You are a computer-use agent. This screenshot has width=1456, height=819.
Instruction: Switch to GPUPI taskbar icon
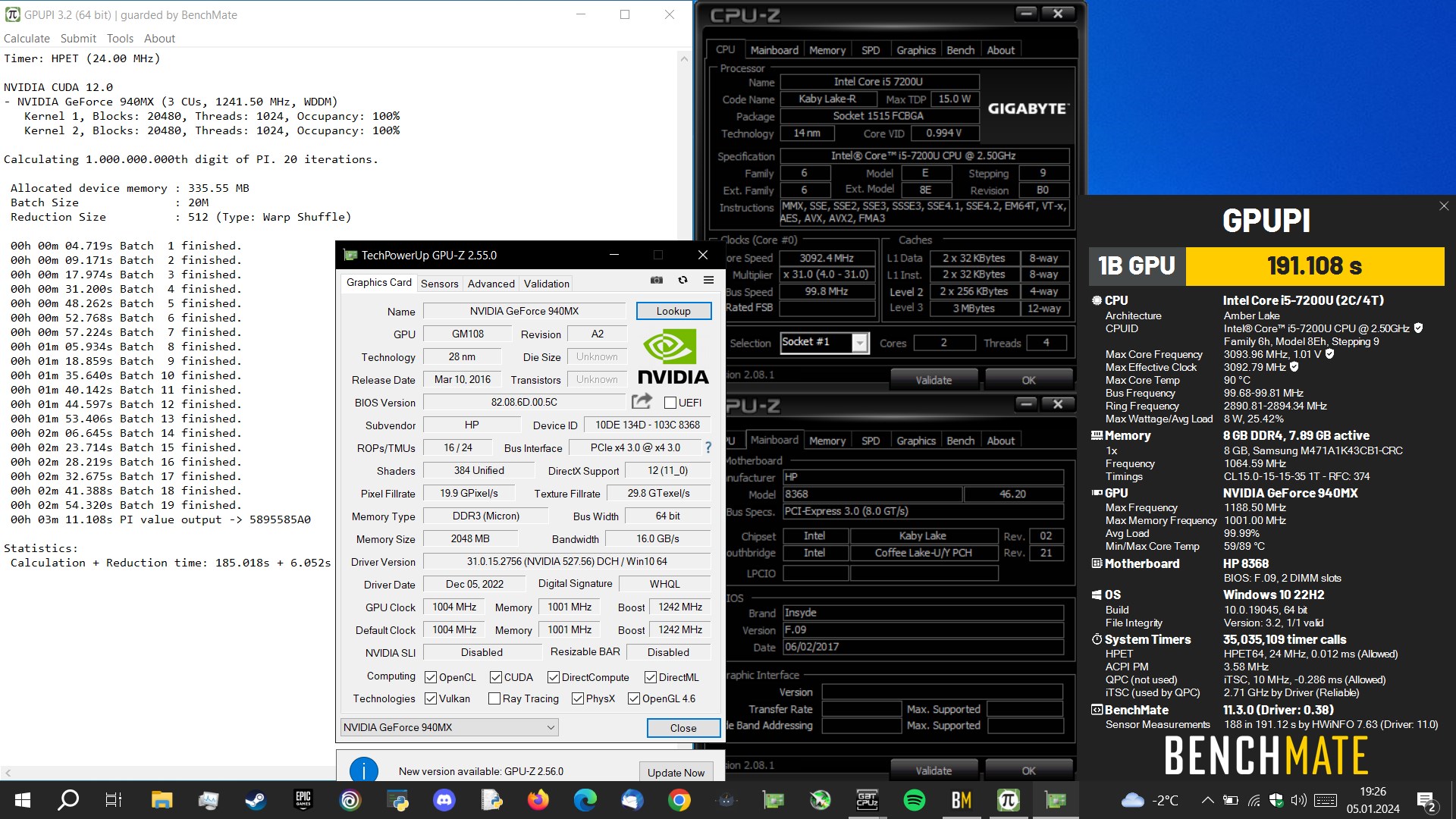tap(1008, 800)
